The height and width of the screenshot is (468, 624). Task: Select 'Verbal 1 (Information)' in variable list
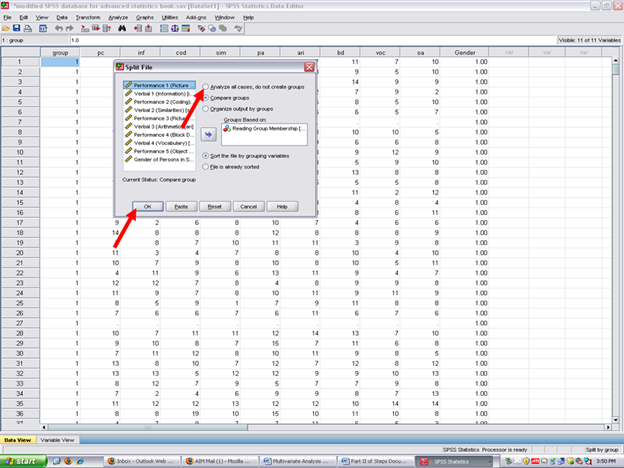coord(158,94)
